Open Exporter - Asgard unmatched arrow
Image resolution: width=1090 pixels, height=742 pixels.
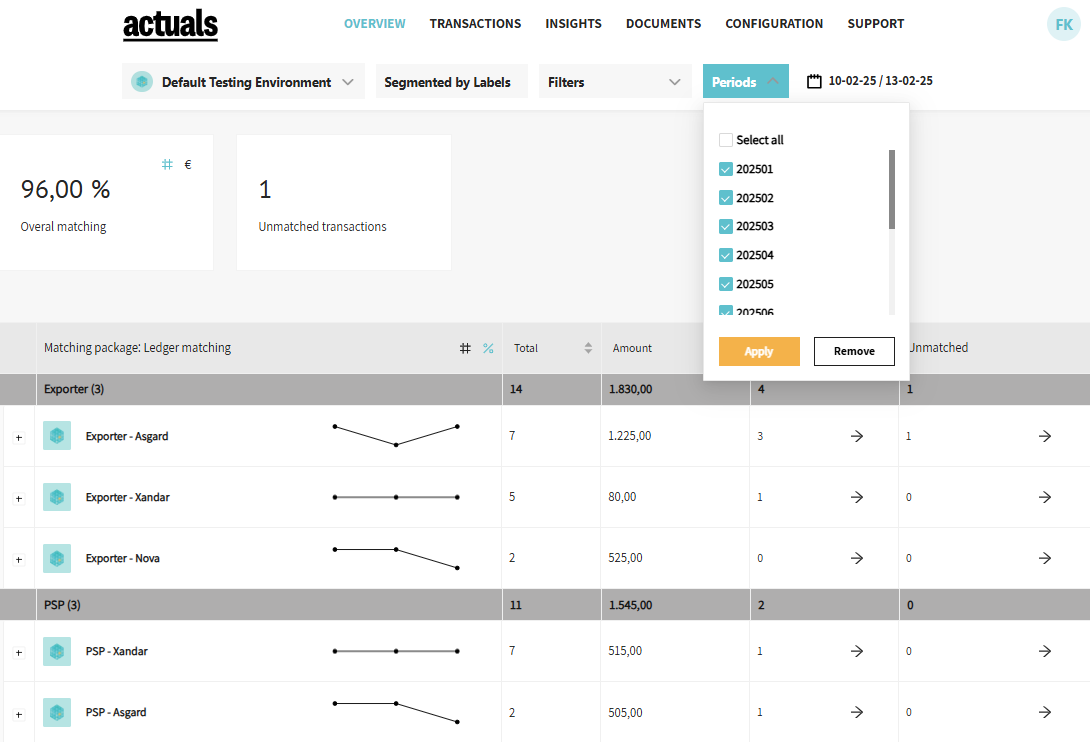click(1045, 436)
